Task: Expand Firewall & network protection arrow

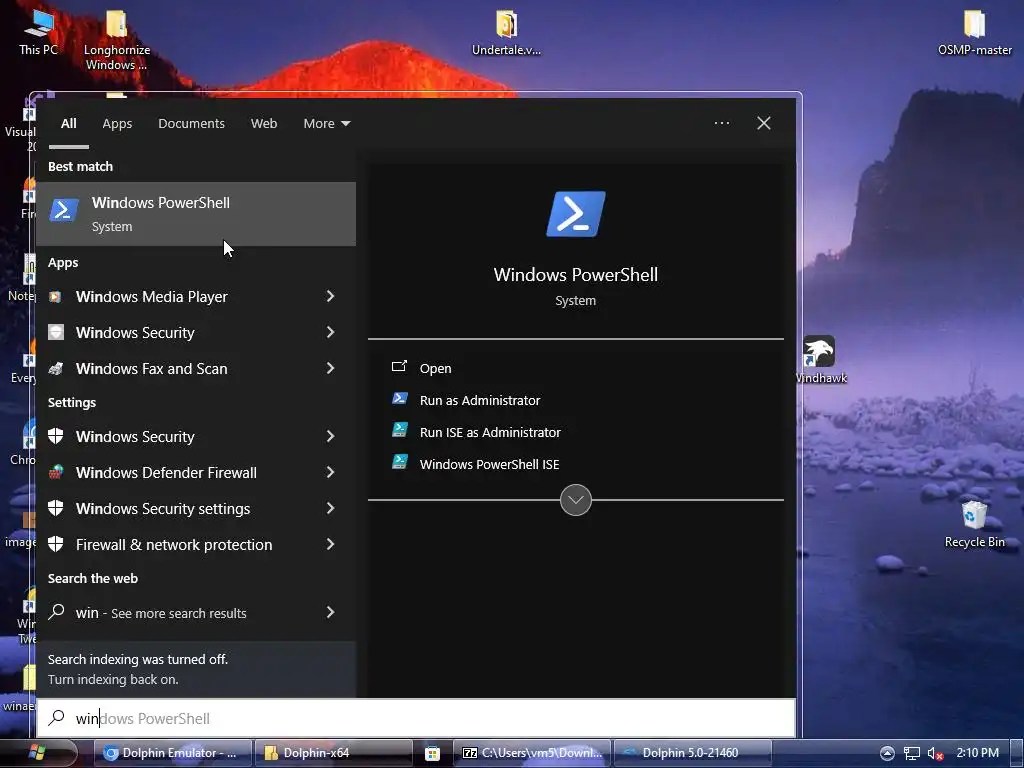Action: 330,544
